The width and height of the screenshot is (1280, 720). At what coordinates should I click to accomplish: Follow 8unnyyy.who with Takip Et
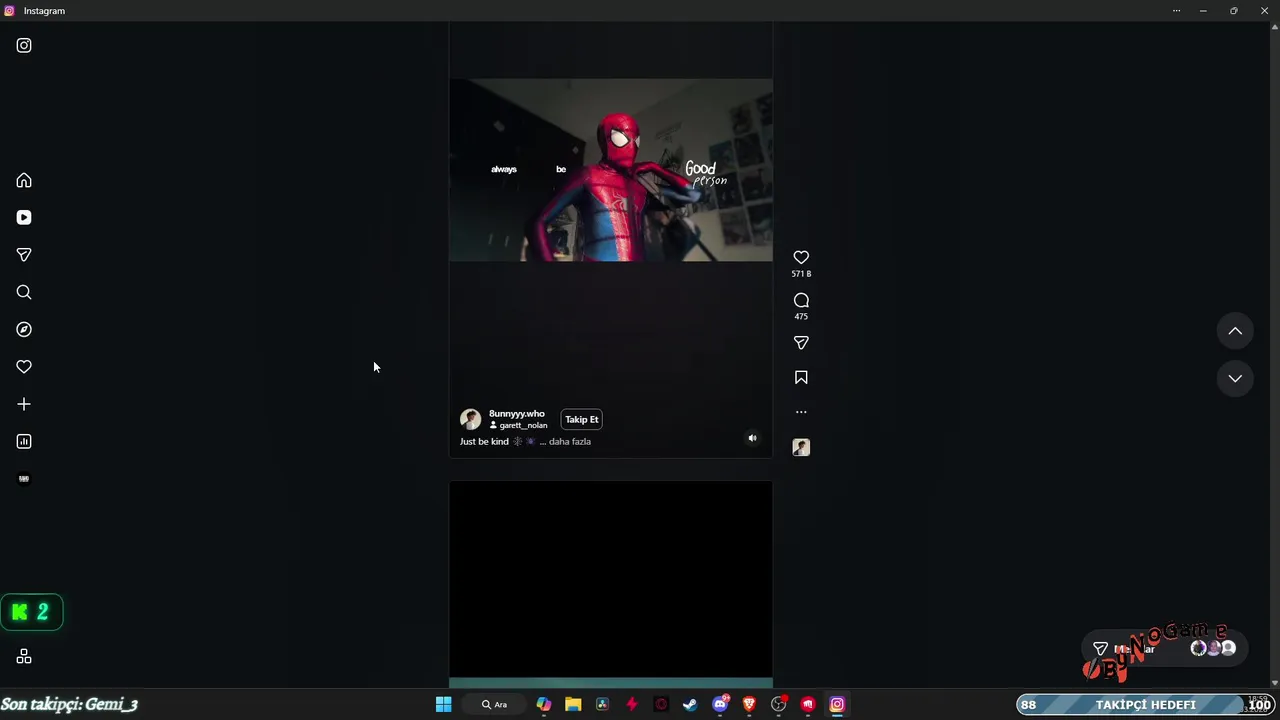(582, 419)
